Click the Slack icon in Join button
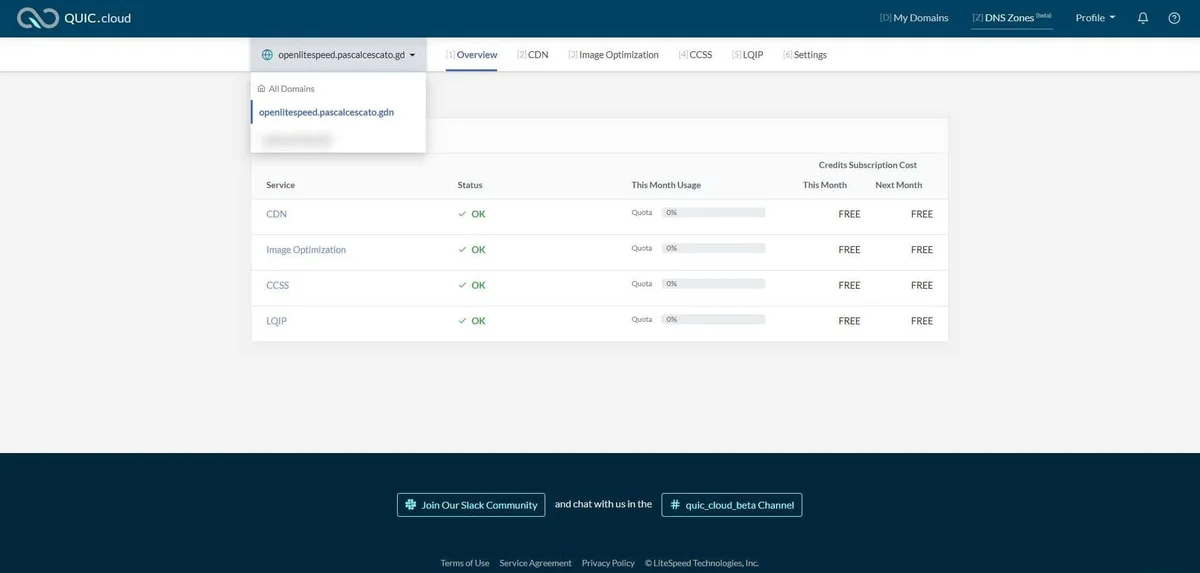Image resolution: width=1200 pixels, height=573 pixels. point(410,505)
